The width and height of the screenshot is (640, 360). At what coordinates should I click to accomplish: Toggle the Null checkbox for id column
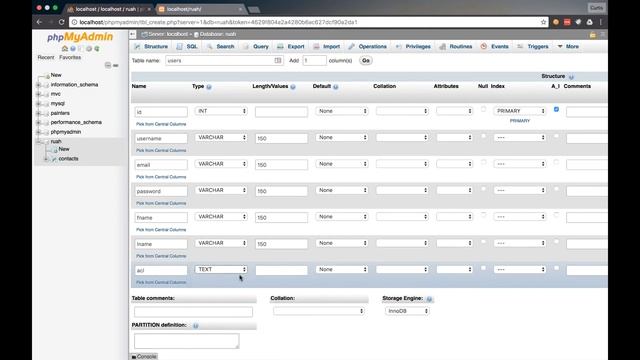[x=483, y=109]
